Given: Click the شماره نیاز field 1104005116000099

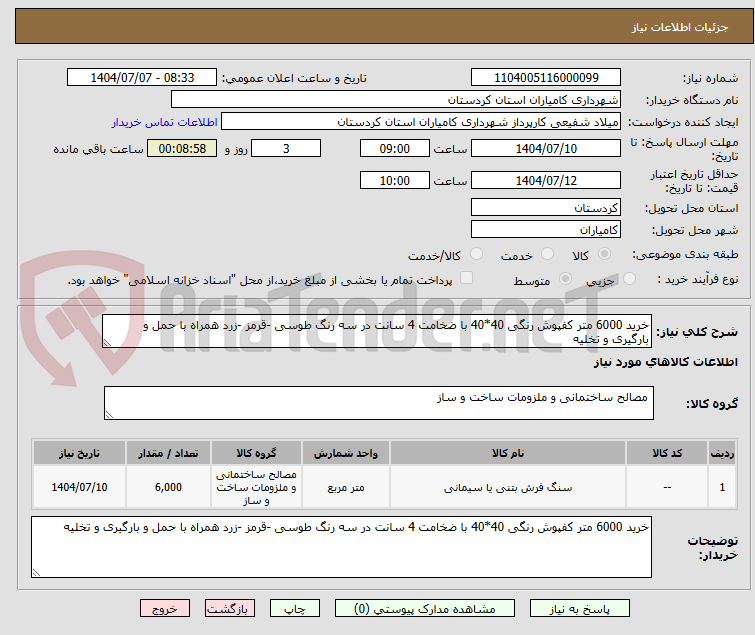Looking at the screenshot, I should pos(546,78).
